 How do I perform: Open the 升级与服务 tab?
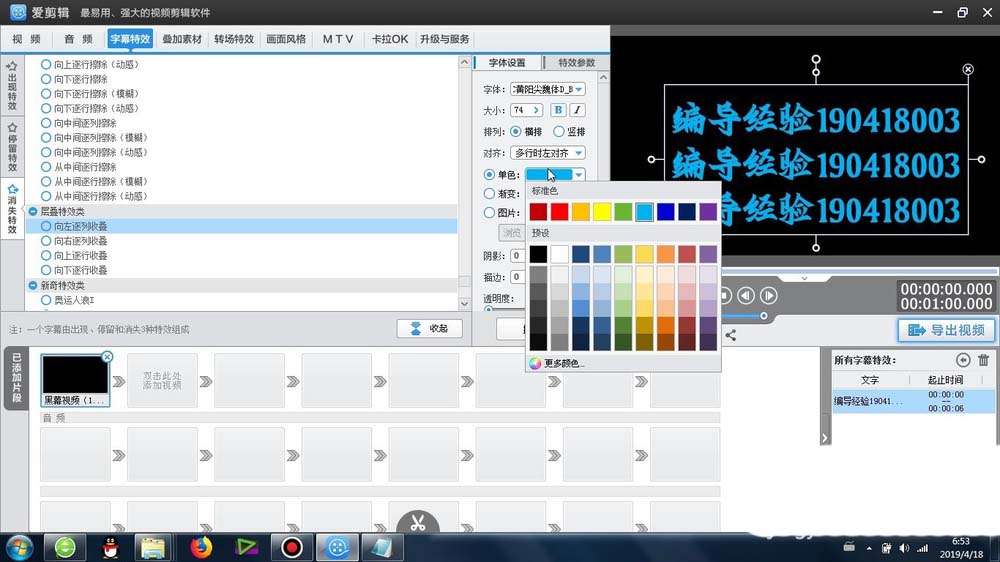tap(445, 39)
